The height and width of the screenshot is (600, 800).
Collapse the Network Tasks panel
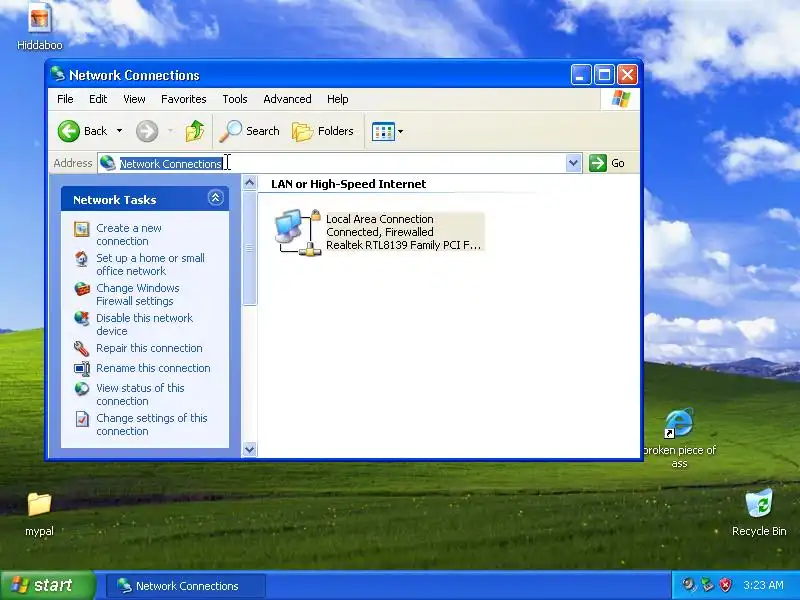(215, 198)
